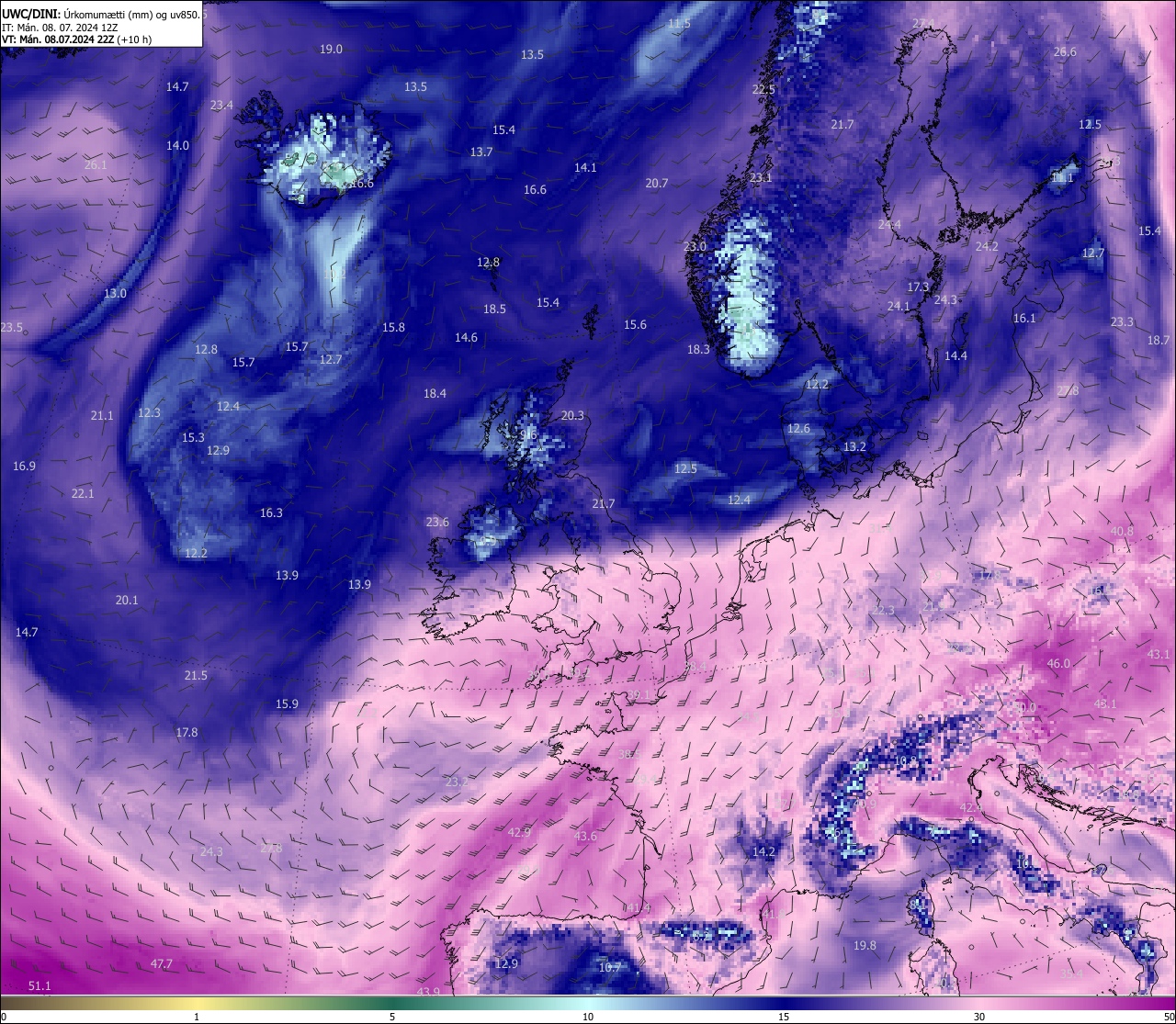The height and width of the screenshot is (1024, 1176).
Task: Click the 22.1 value label
Action: pyautogui.click(x=83, y=493)
